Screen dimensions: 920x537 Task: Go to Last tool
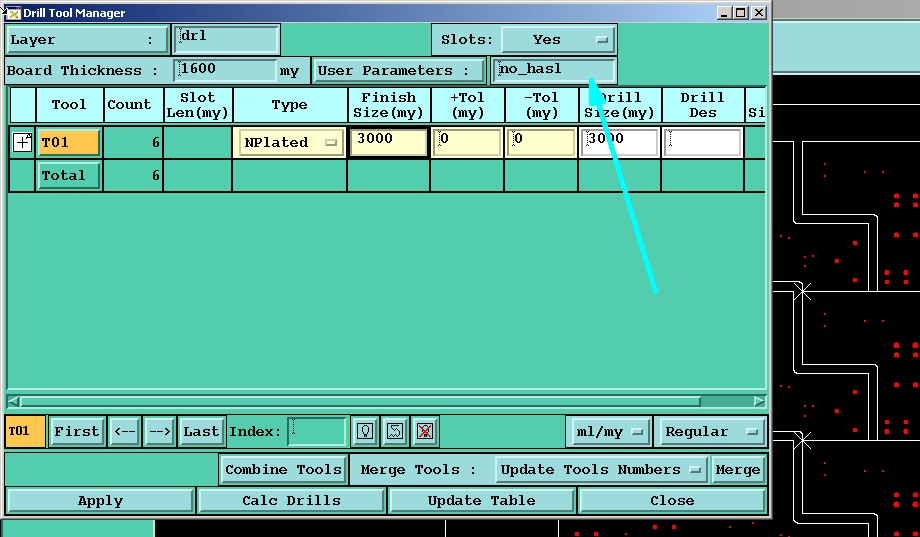coord(201,431)
